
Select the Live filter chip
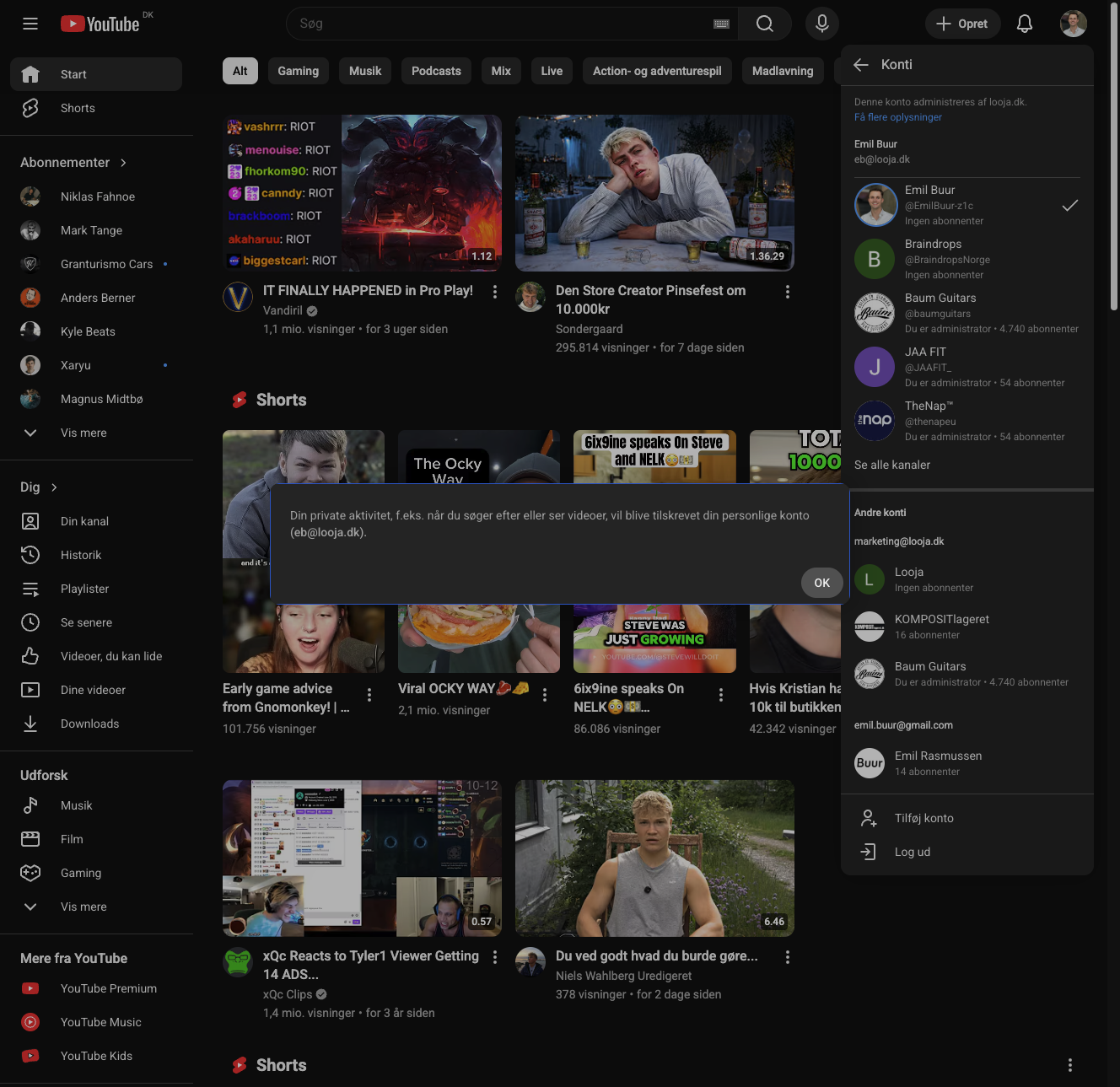[552, 71]
